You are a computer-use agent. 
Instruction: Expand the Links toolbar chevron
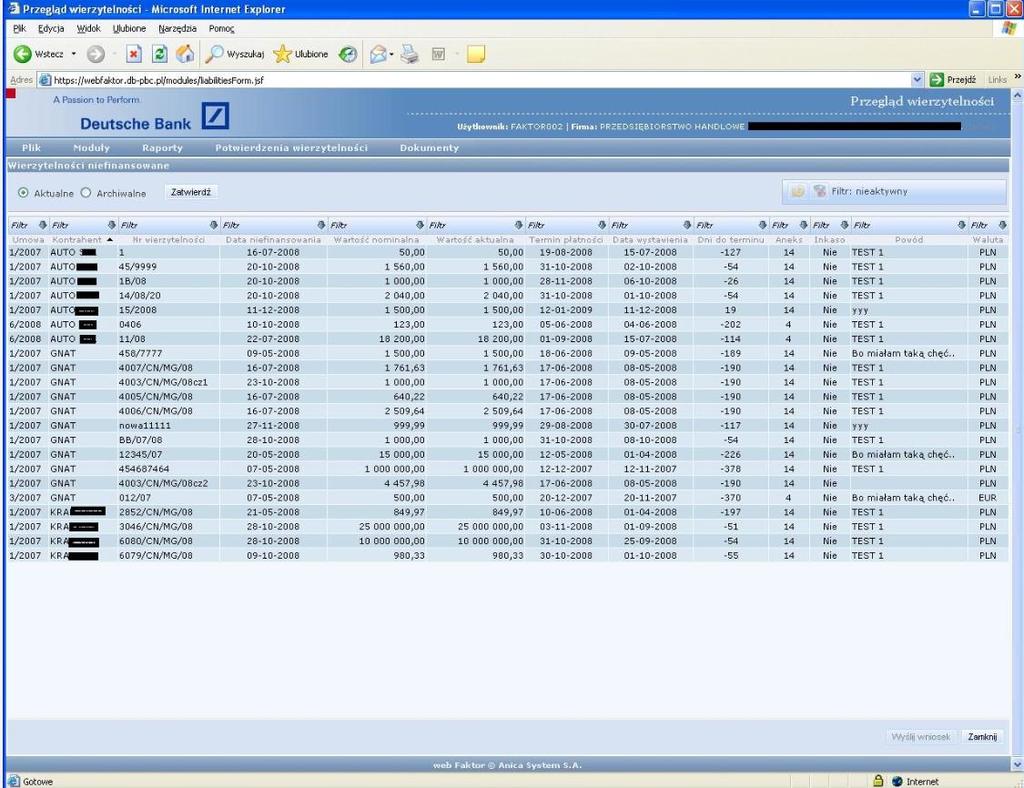click(x=1017, y=77)
